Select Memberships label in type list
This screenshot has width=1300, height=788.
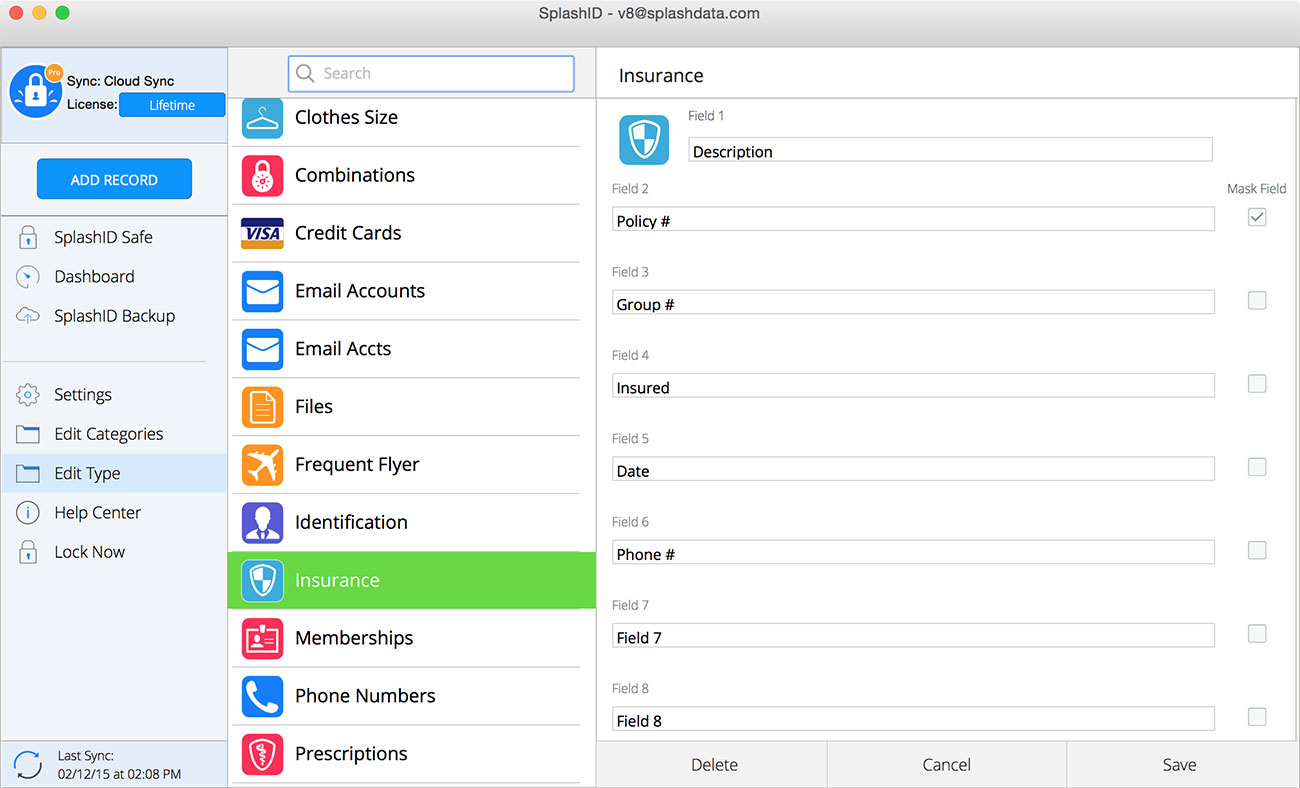[x=354, y=639]
